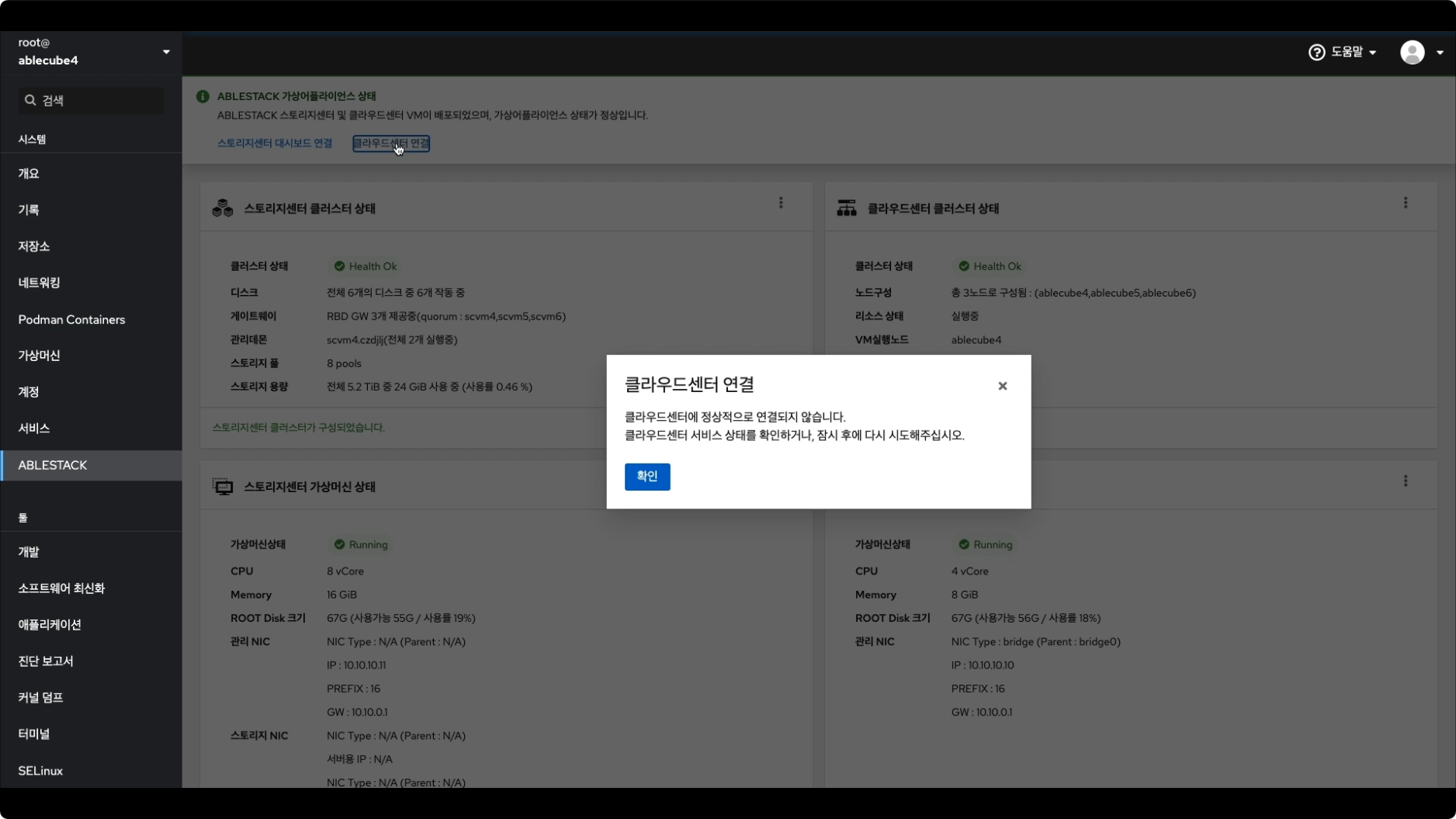Click the '8 vCore' CPU value
This screenshot has height=819, width=1456.
pos(345,571)
